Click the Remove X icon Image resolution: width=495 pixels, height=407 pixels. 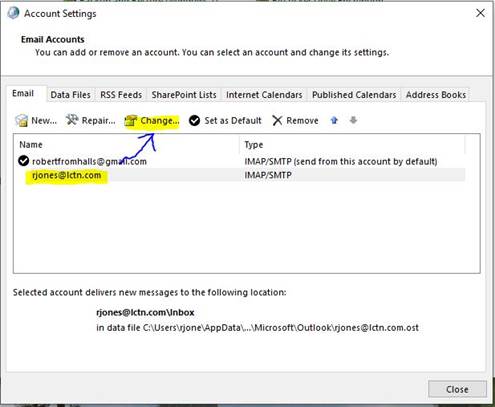tap(277, 120)
